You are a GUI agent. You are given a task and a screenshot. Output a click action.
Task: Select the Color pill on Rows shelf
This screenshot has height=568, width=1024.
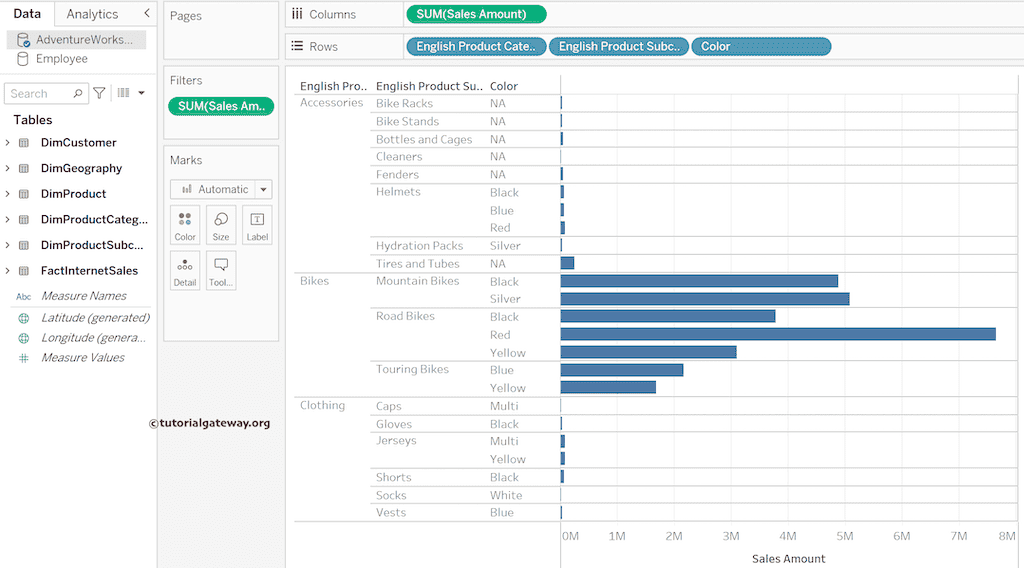pyautogui.click(x=760, y=47)
